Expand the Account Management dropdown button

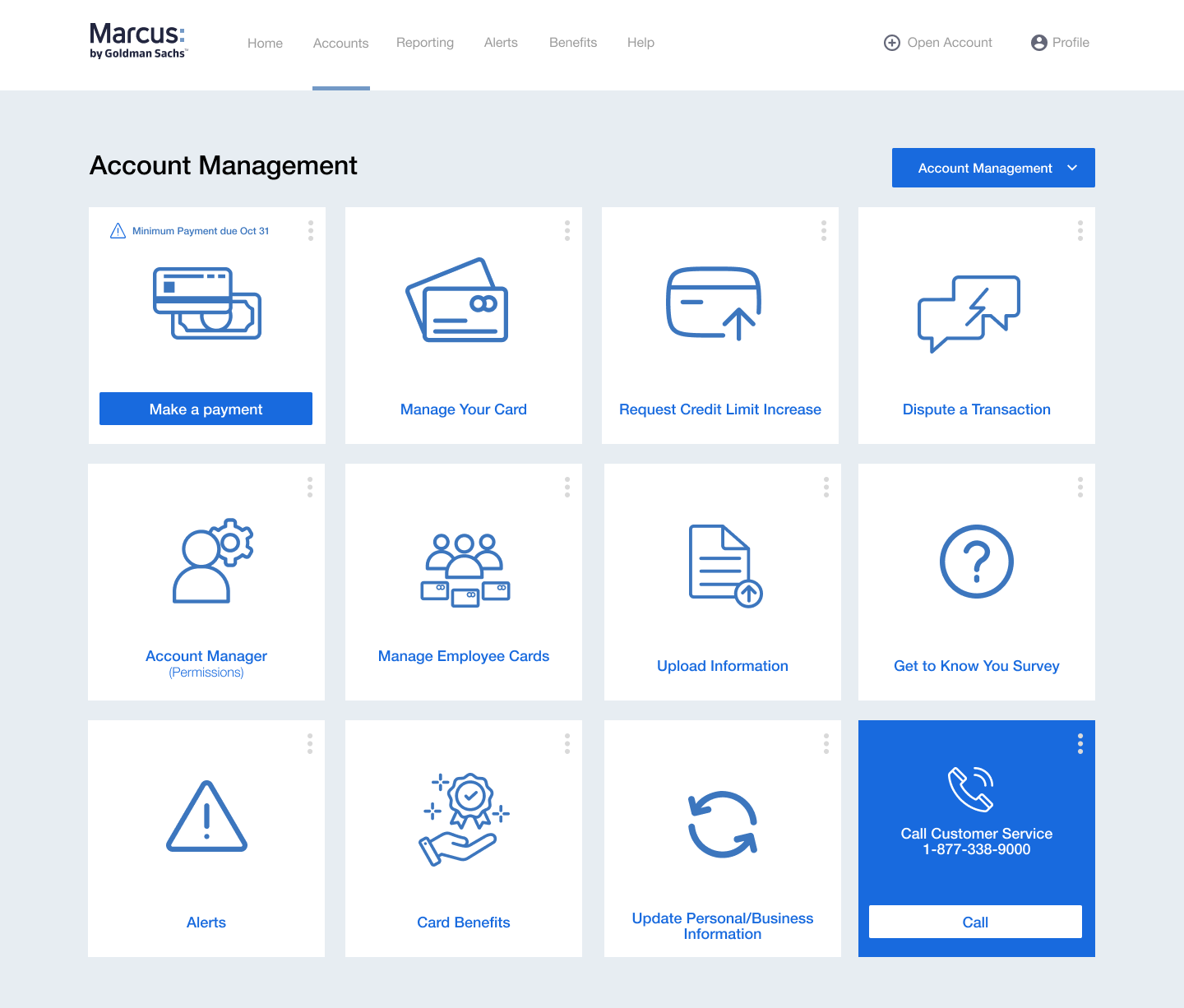993,168
